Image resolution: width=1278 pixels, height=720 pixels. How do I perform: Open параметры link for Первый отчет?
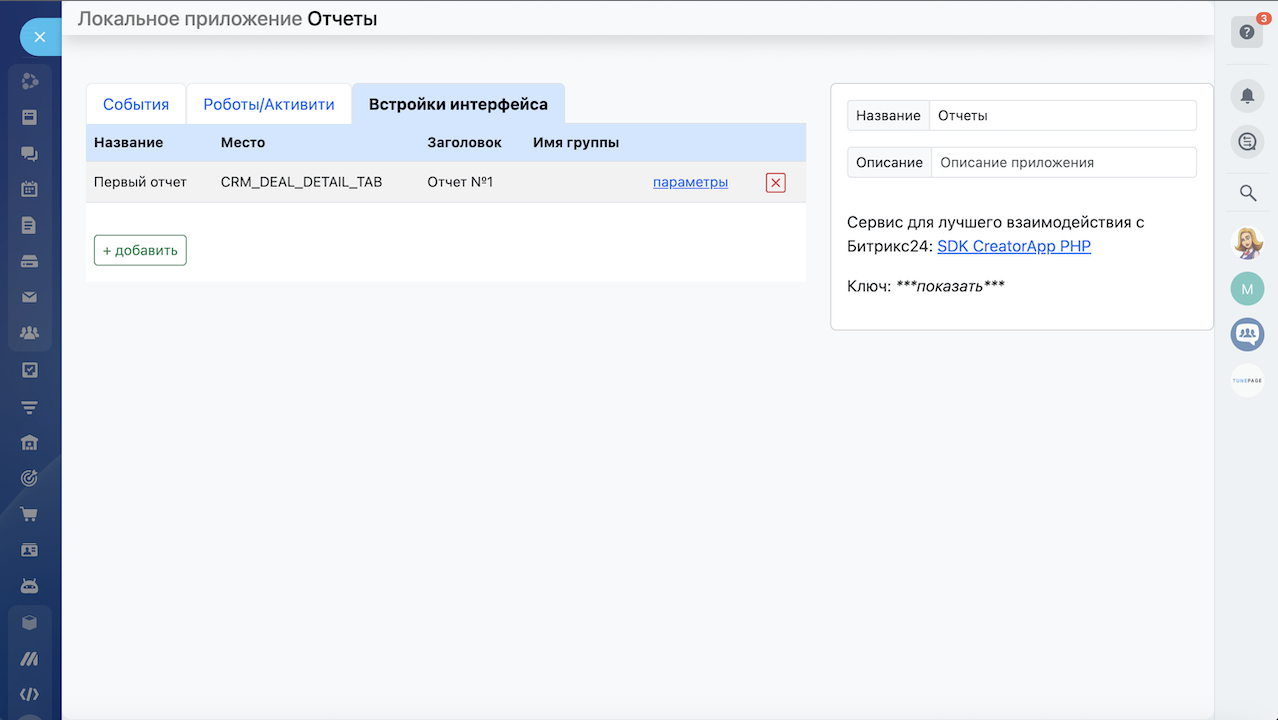690,182
